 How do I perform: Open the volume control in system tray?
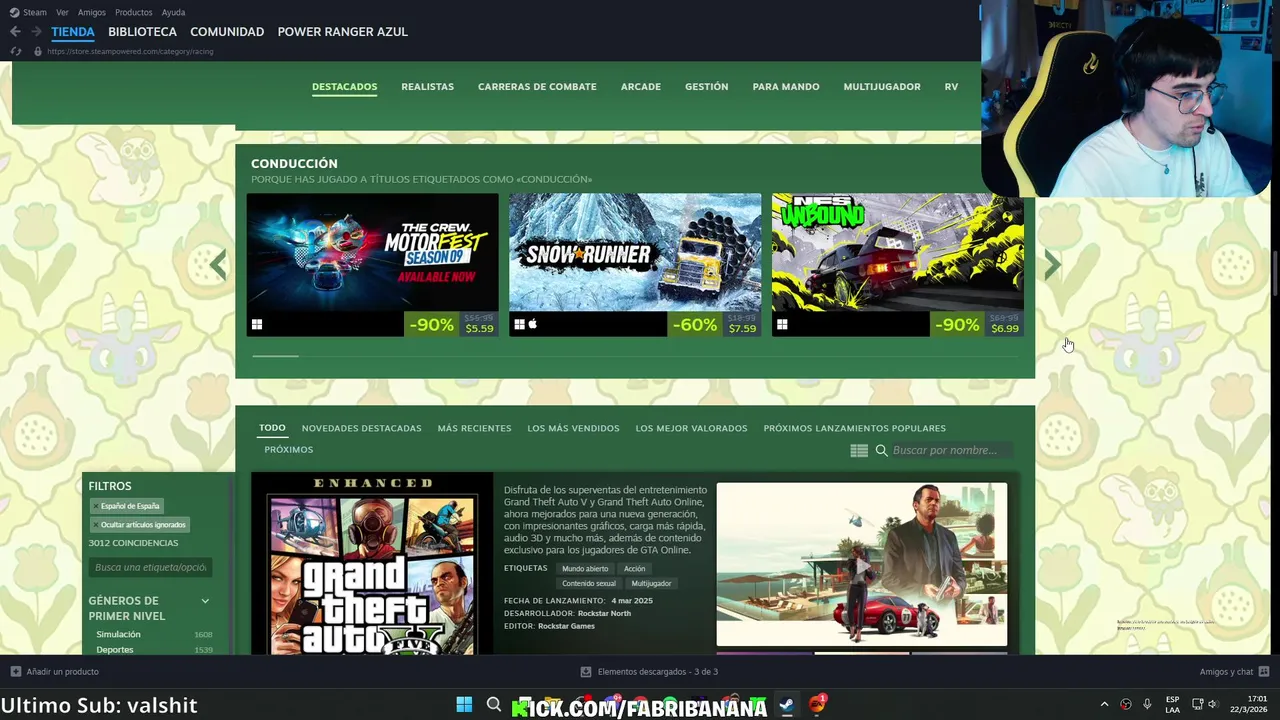(x=1212, y=705)
